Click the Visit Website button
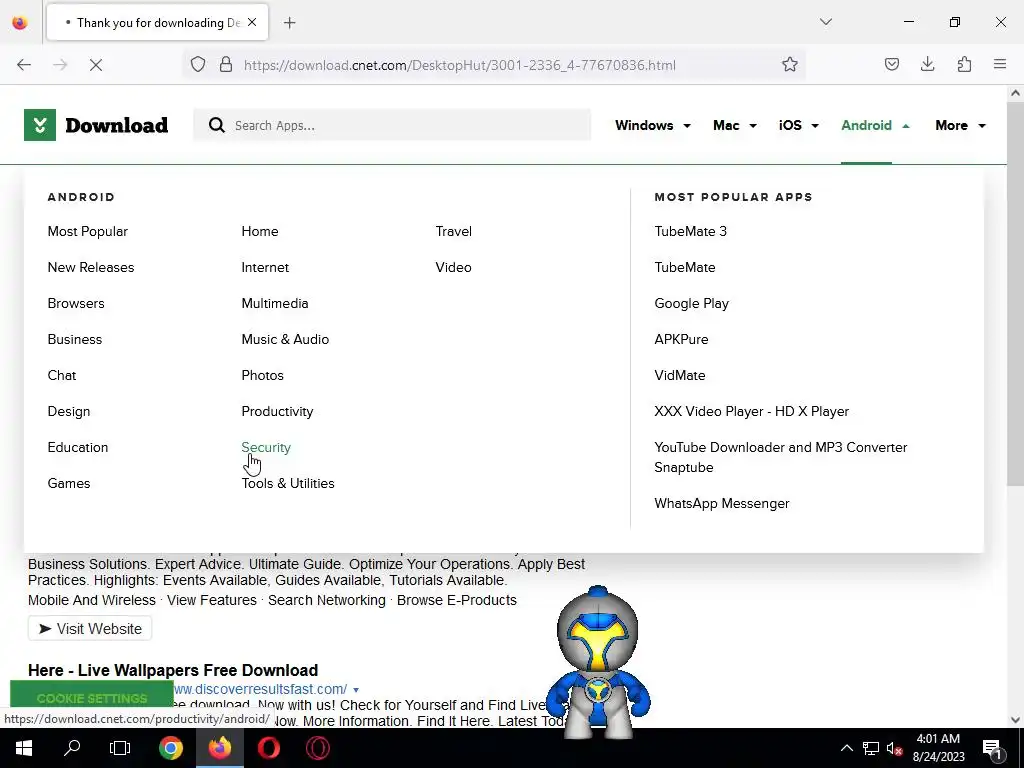This screenshot has height=768, width=1024. [90, 628]
